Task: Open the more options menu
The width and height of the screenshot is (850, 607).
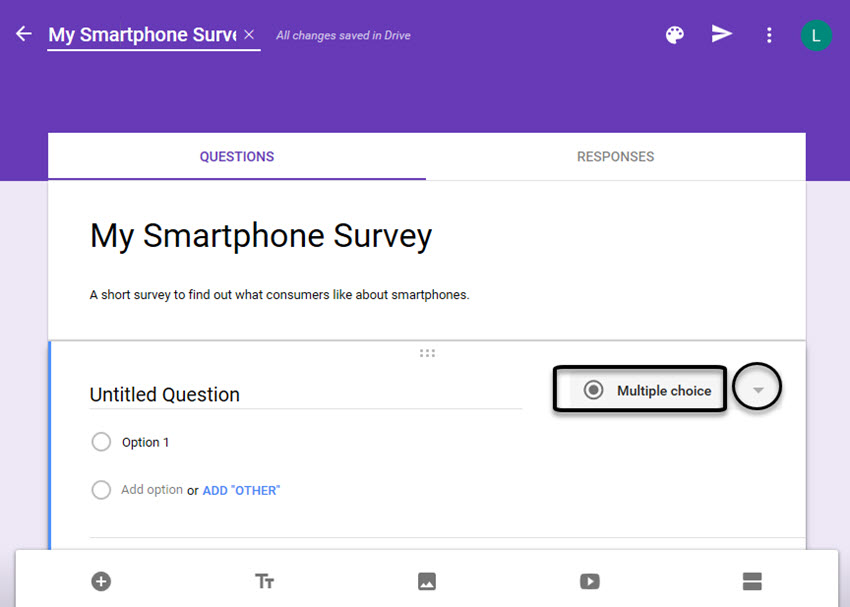Action: [769, 35]
